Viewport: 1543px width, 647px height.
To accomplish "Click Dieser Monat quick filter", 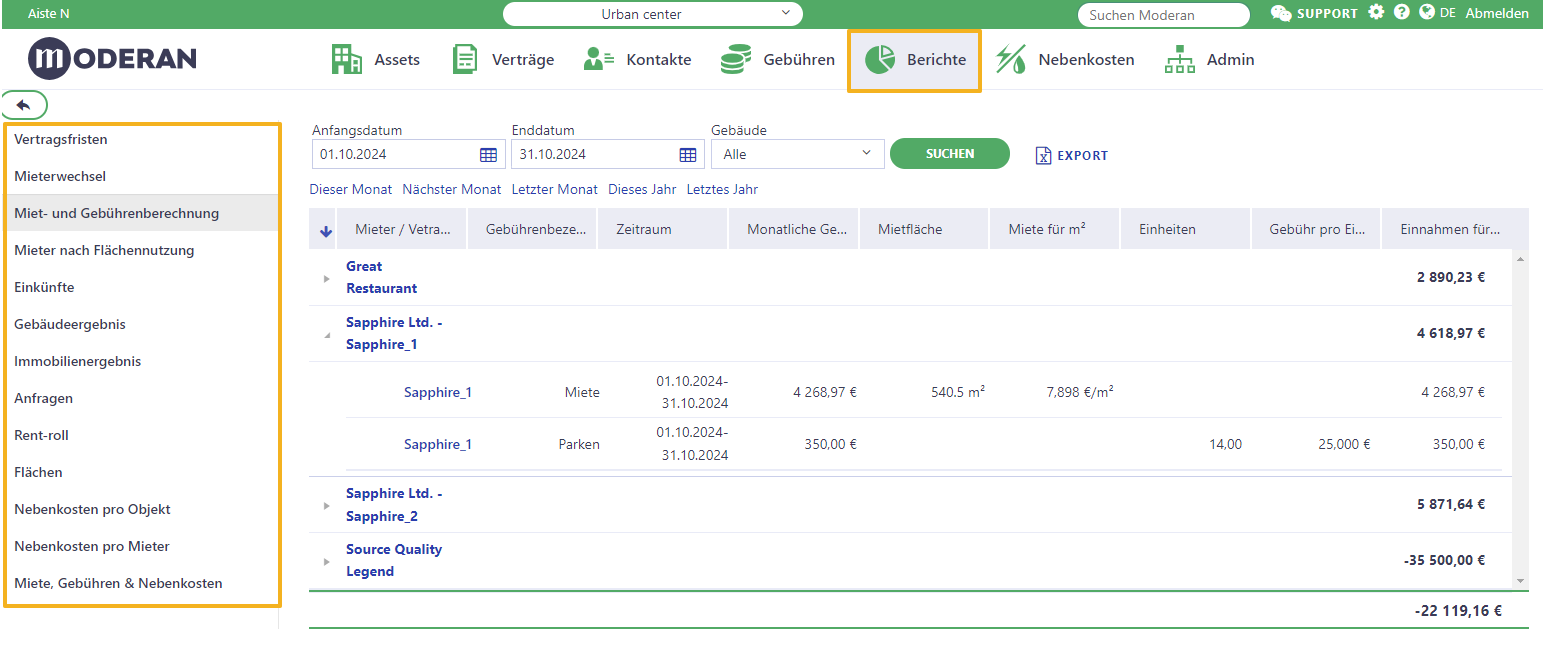I will [x=351, y=189].
